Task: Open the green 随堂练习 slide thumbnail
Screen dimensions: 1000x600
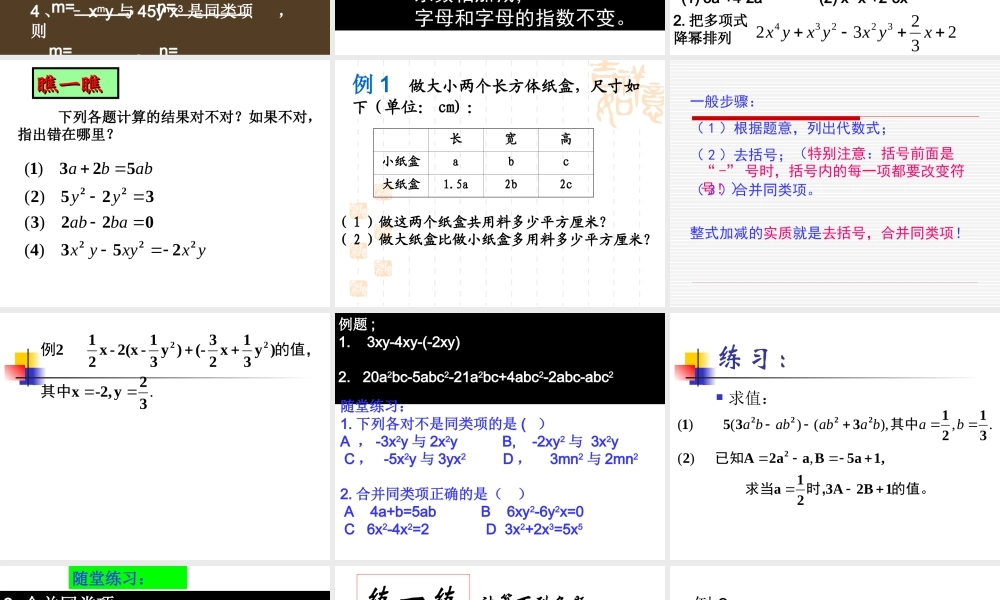Action: (165, 583)
